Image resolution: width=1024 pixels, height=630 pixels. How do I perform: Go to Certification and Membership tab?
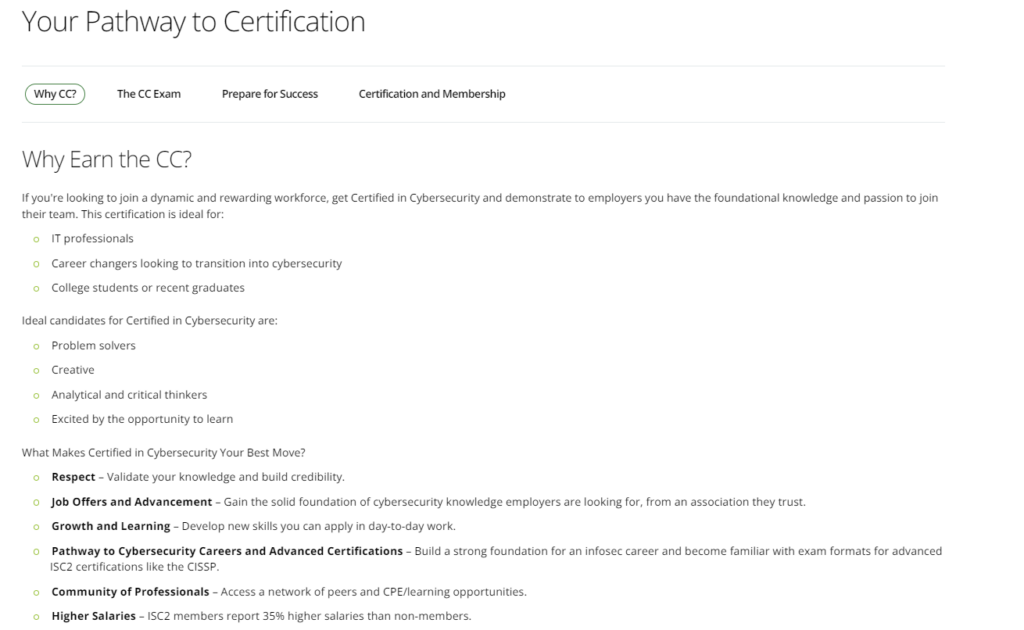point(432,94)
